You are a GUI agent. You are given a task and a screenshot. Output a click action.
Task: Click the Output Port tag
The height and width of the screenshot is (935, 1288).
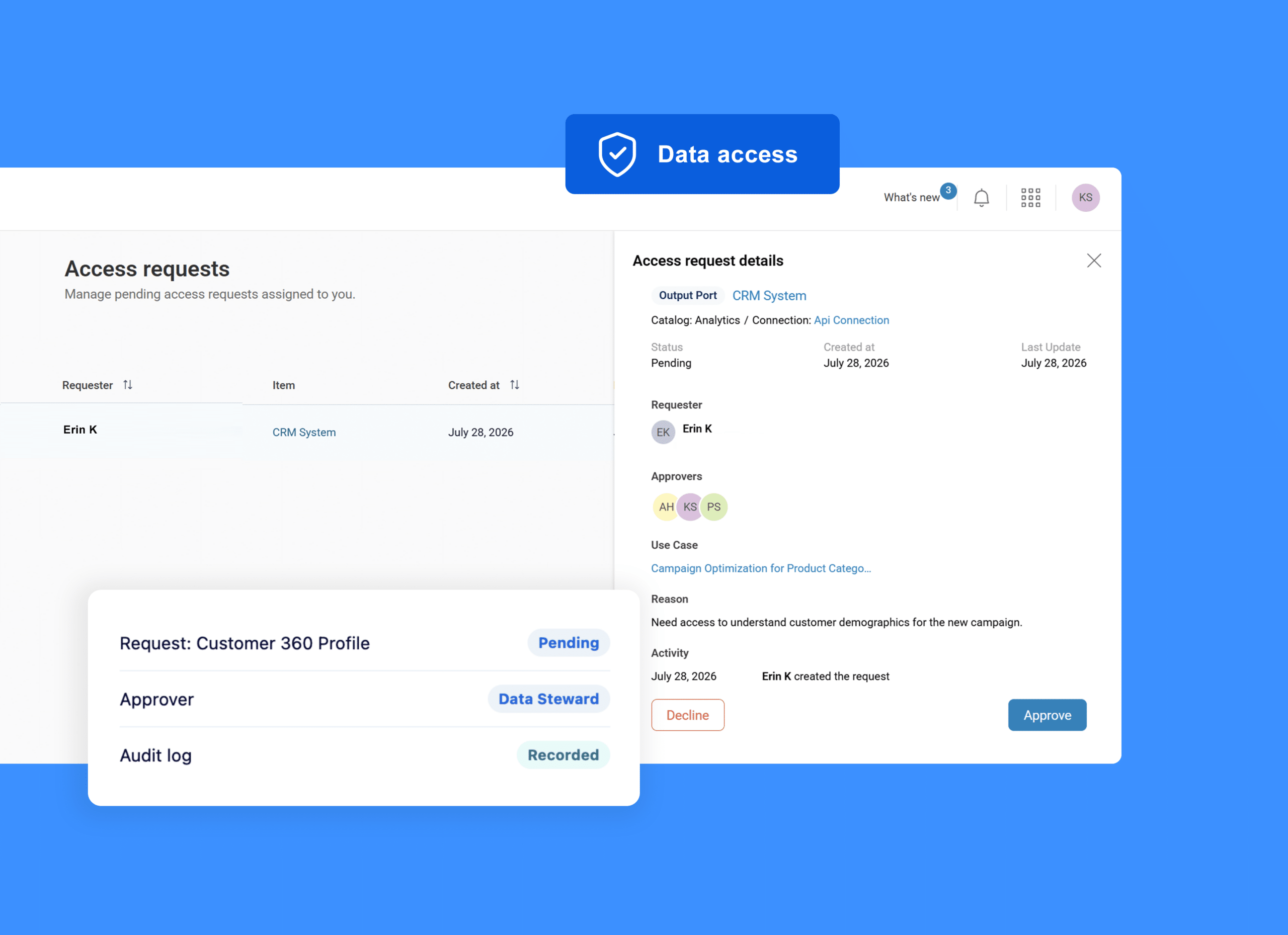tap(687, 296)
